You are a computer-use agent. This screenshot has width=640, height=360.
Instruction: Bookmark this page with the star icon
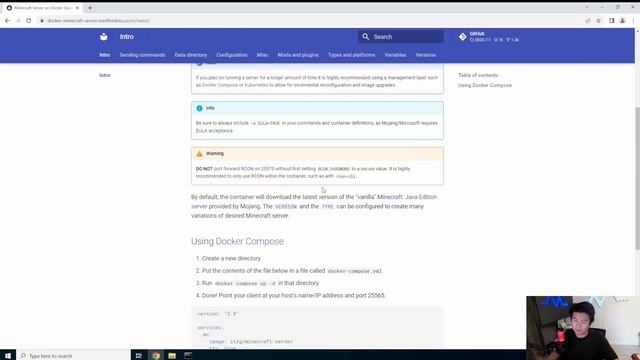coord(599,20)
